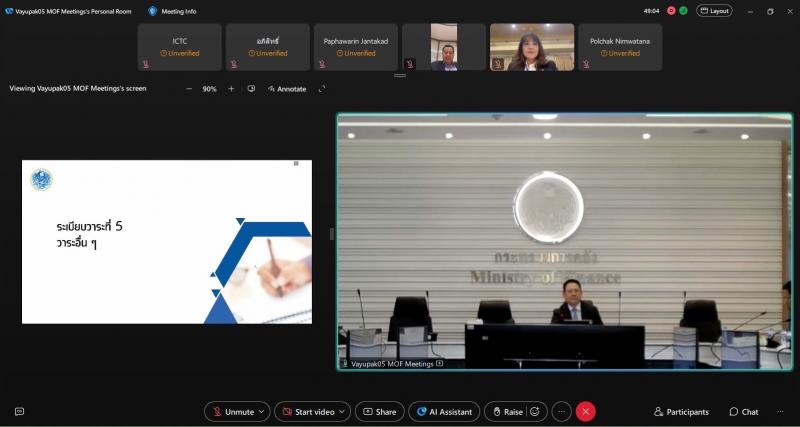800x427 pixels.
Task: Click the Webex logo in title bar
Action: coord(9,11)
